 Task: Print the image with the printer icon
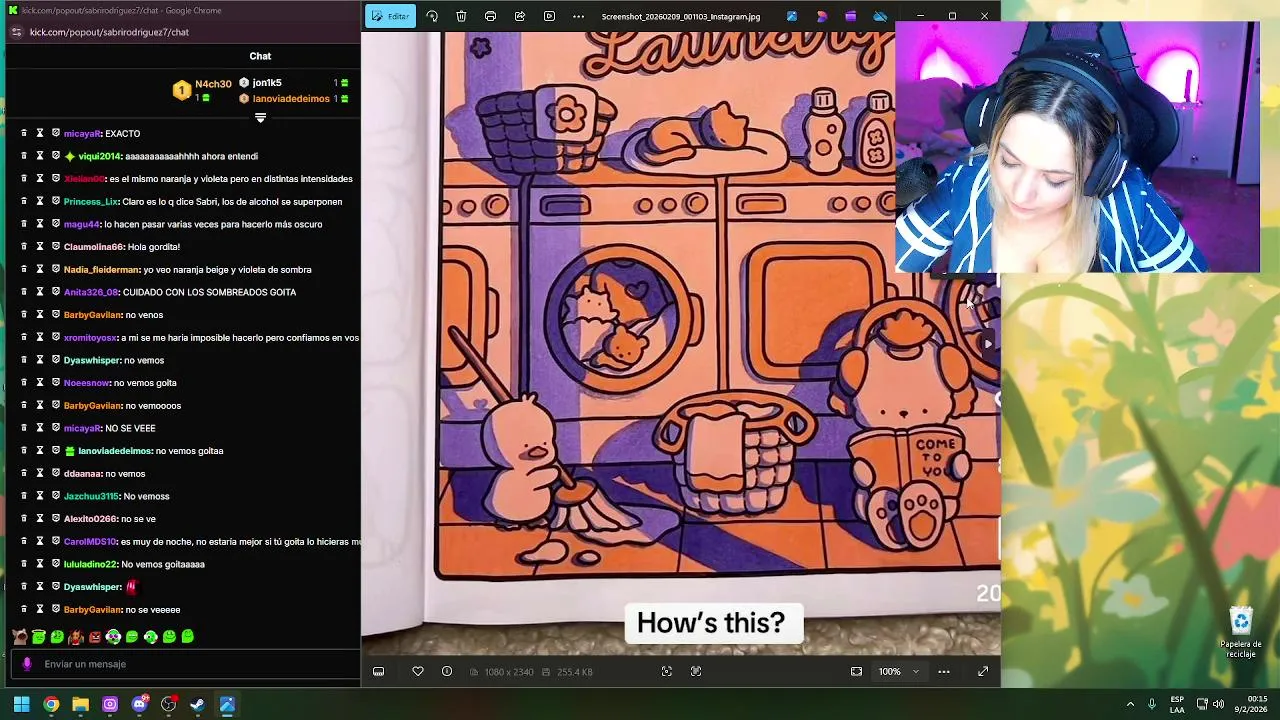click(x=490, y=16)
